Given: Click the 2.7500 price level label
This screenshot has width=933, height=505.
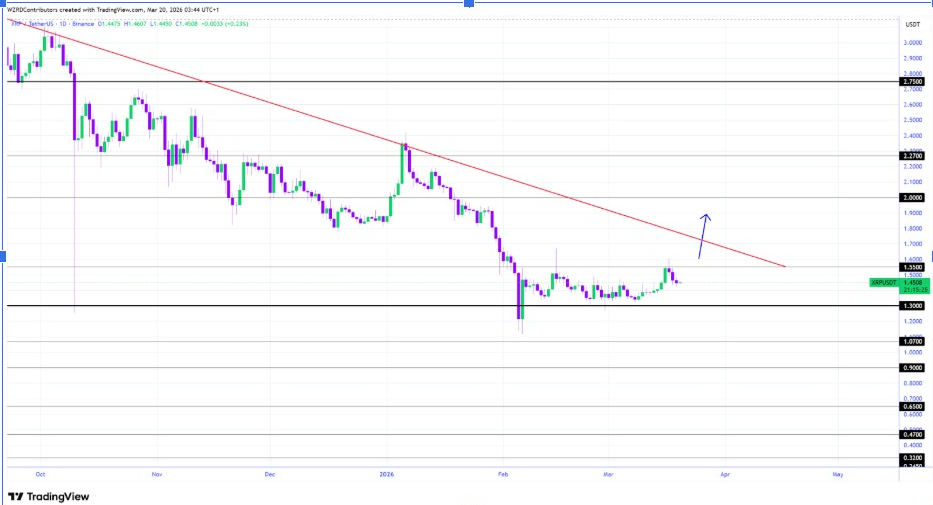Looking at the screenshot, I should 911,83.
